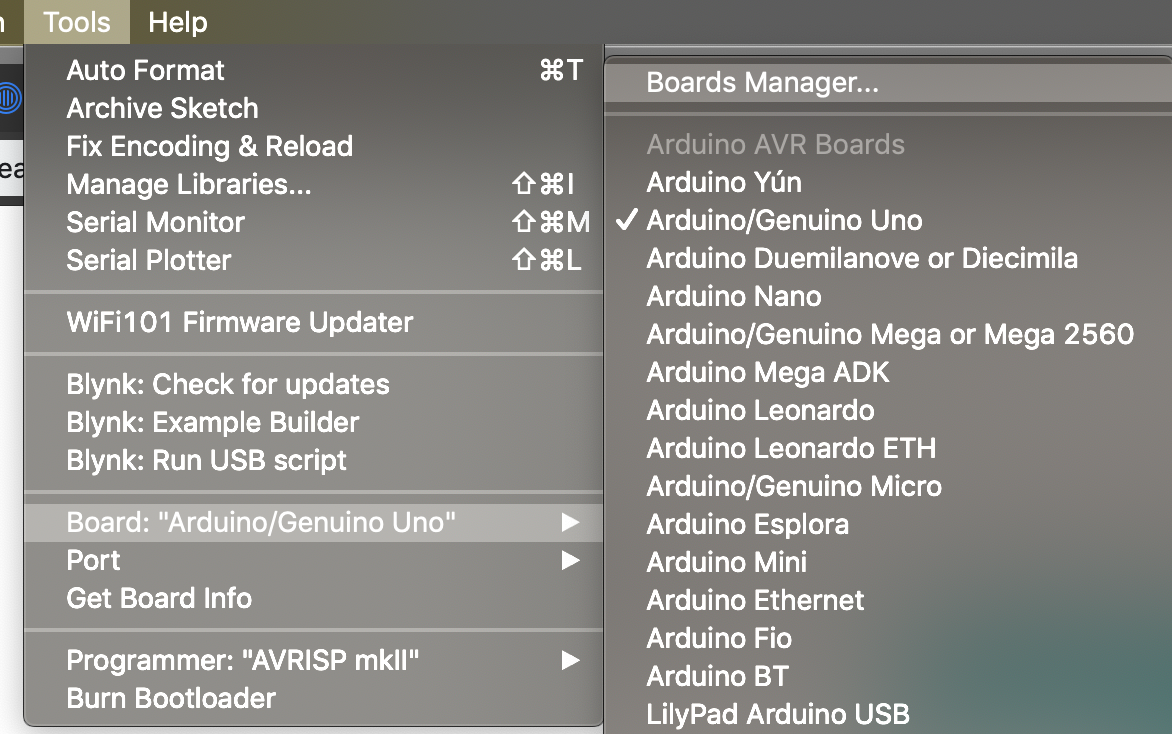The height and width of the screenshot is (734, 1172).
Task: Choose Arduino BT
Action: click(888, 676)
